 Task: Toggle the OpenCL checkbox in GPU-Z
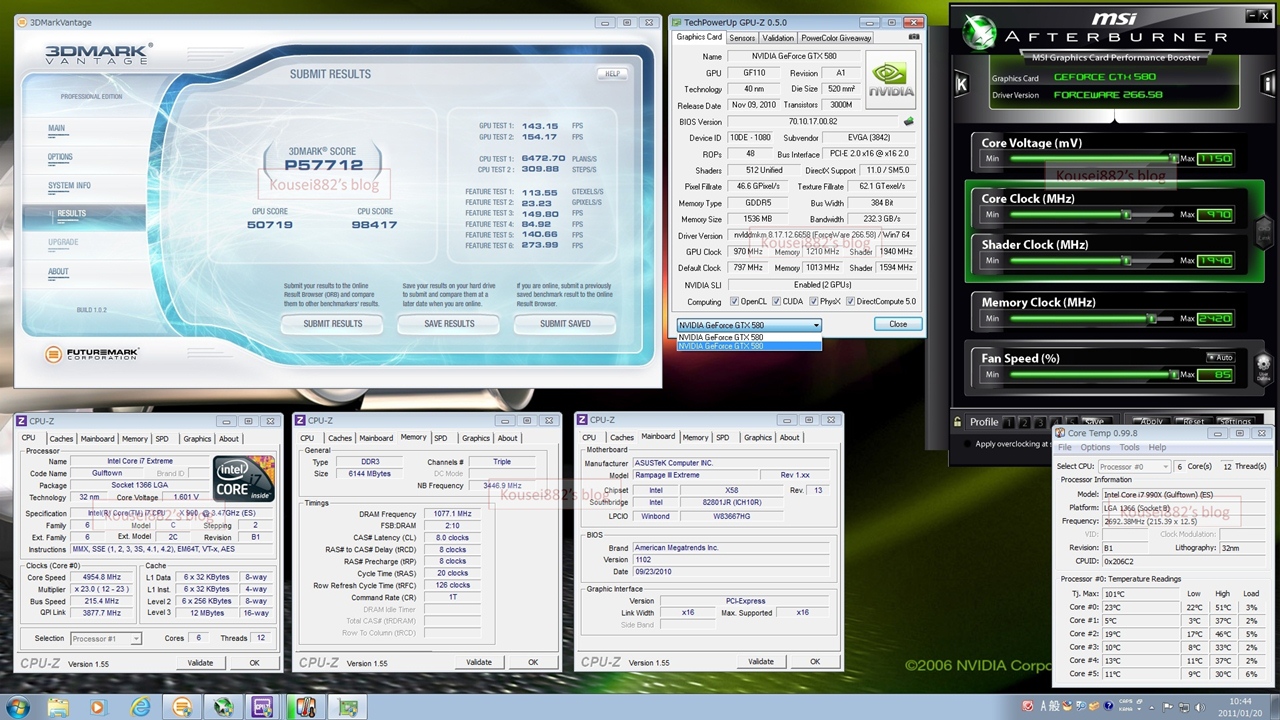(735, 301)
